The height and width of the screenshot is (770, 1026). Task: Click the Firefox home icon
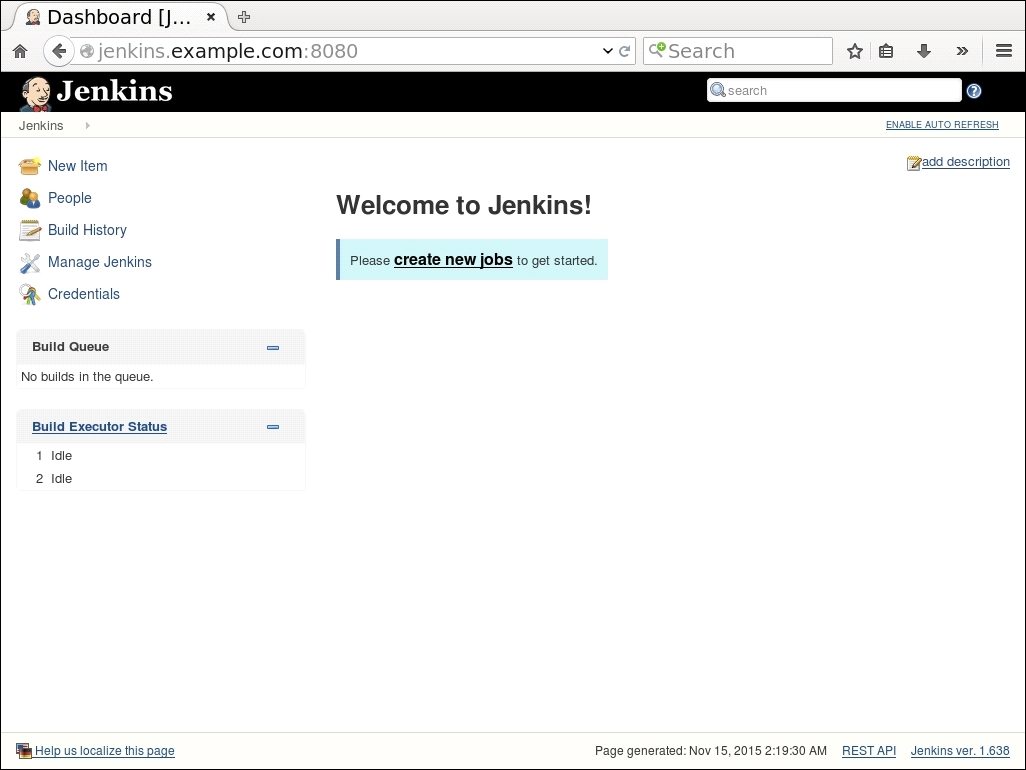coord(20,51)
